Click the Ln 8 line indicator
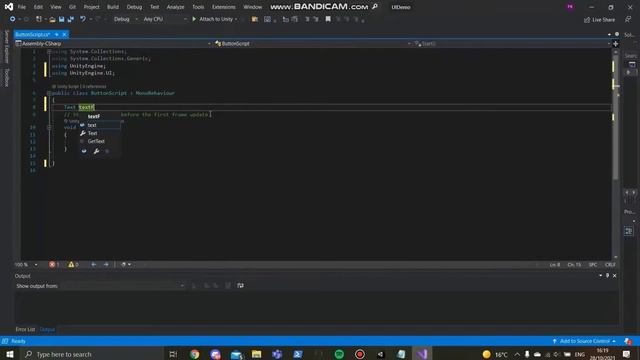This screenshot has height=360, width=640. (x=555, y=265)
